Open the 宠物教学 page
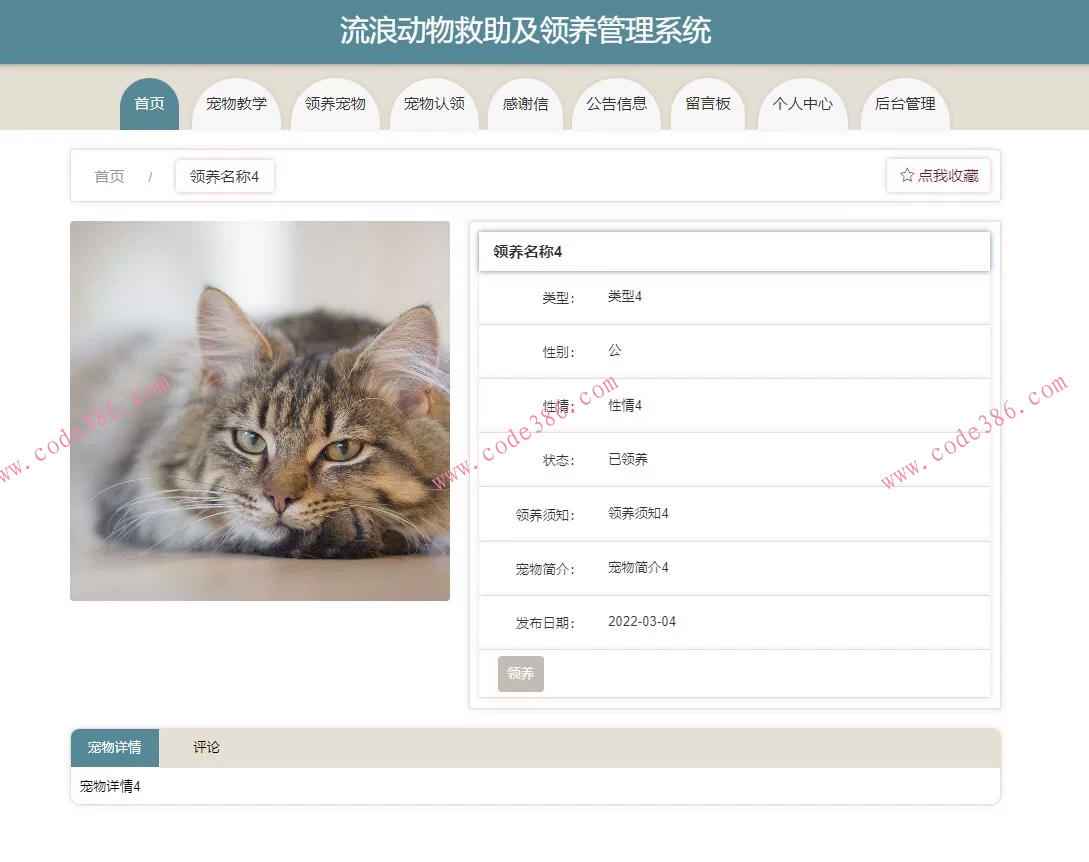 pyautogui.click(x=237, y=102)
